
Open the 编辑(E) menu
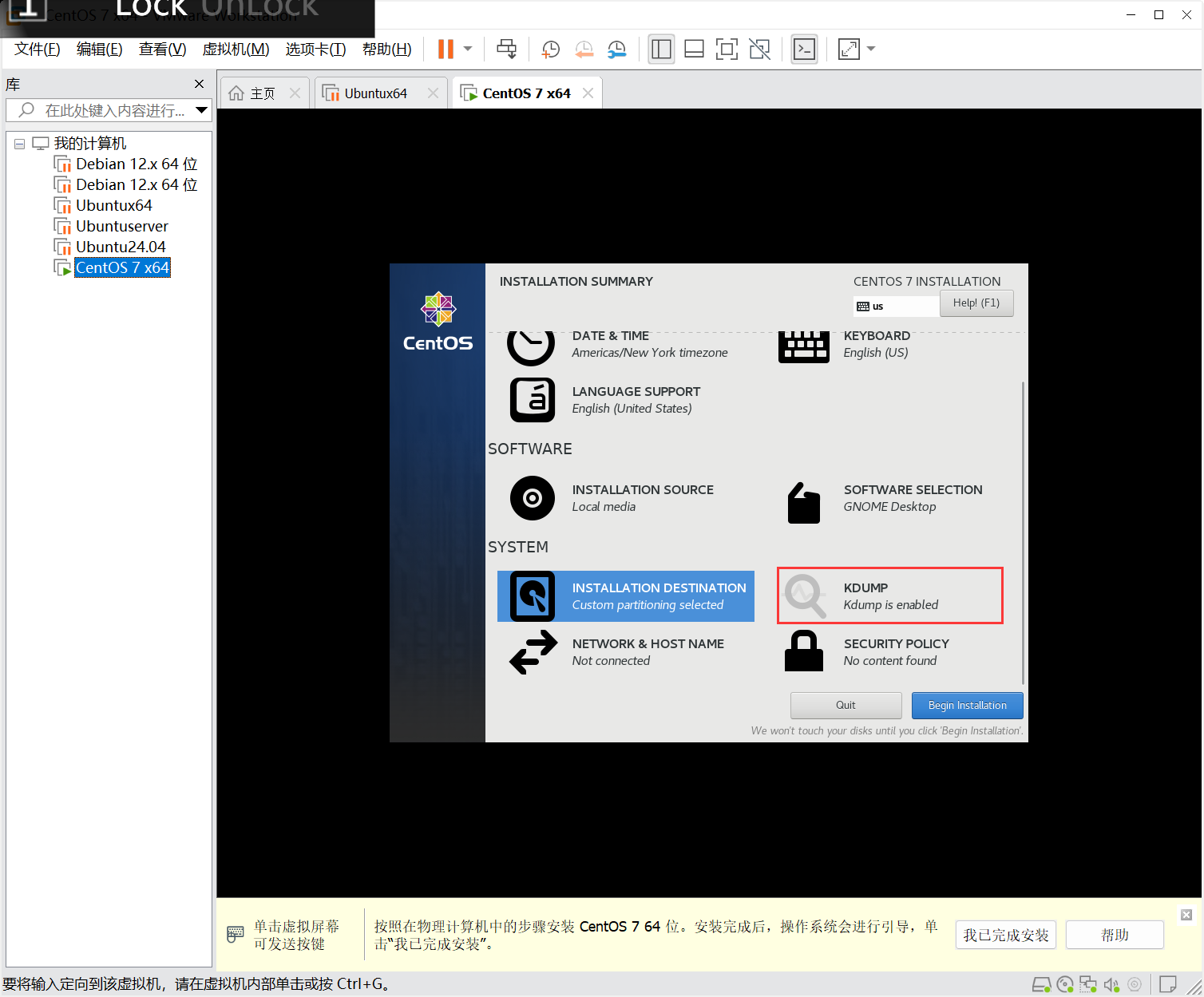point(99,49)
